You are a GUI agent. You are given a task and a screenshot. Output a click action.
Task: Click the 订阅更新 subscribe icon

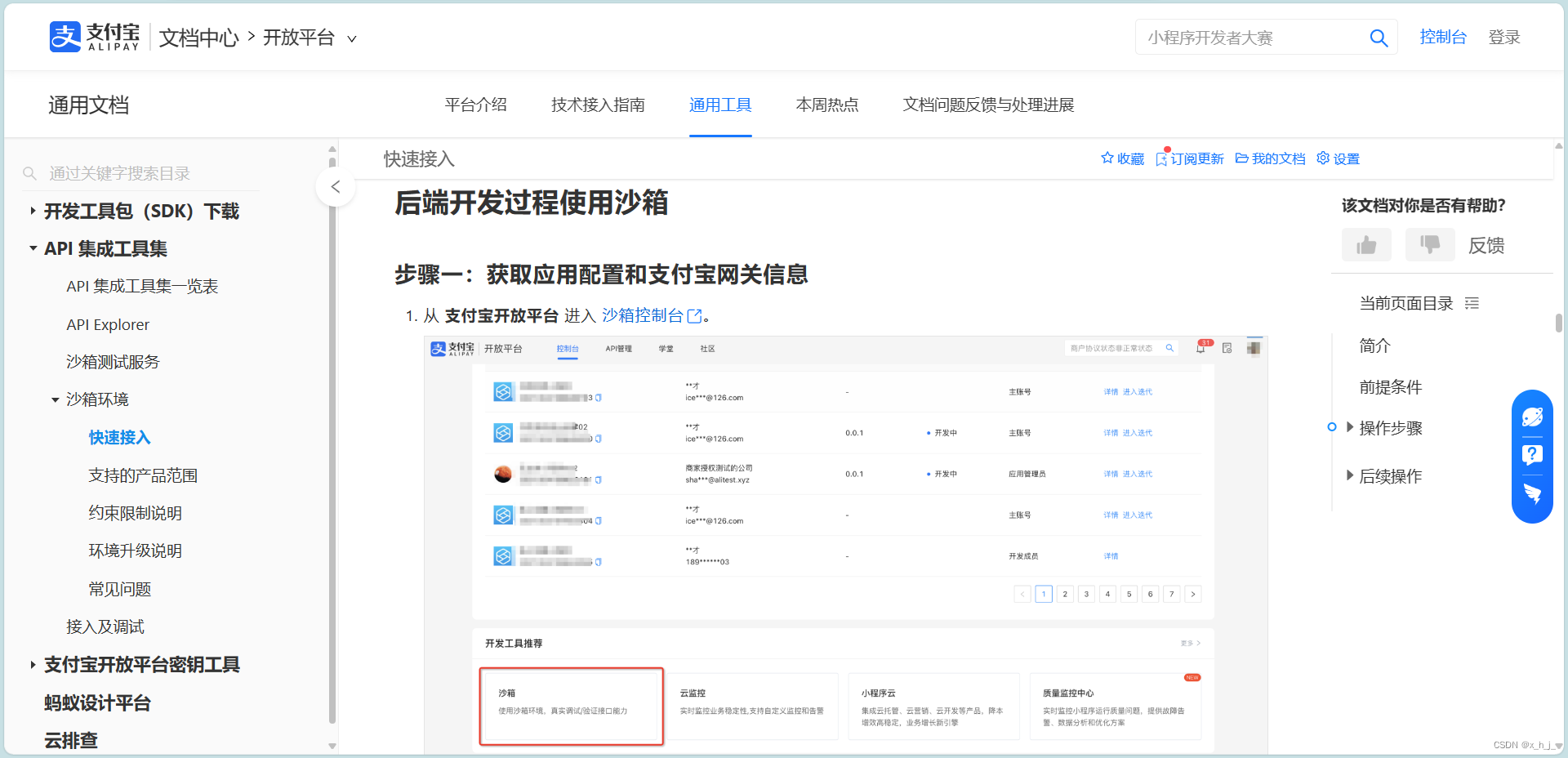(x=1162, y=158)
